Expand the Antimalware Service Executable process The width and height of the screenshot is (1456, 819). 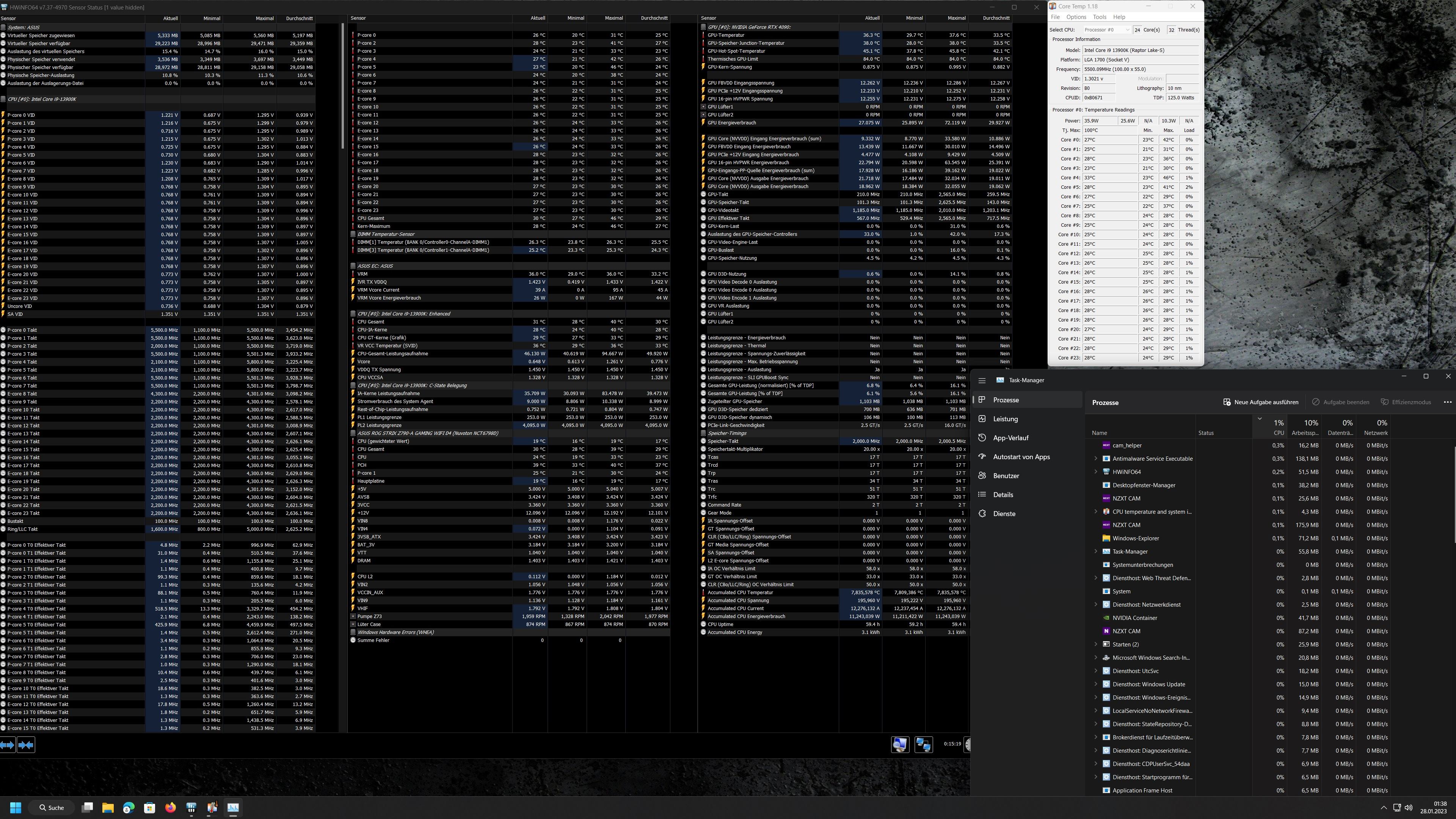1096,458
